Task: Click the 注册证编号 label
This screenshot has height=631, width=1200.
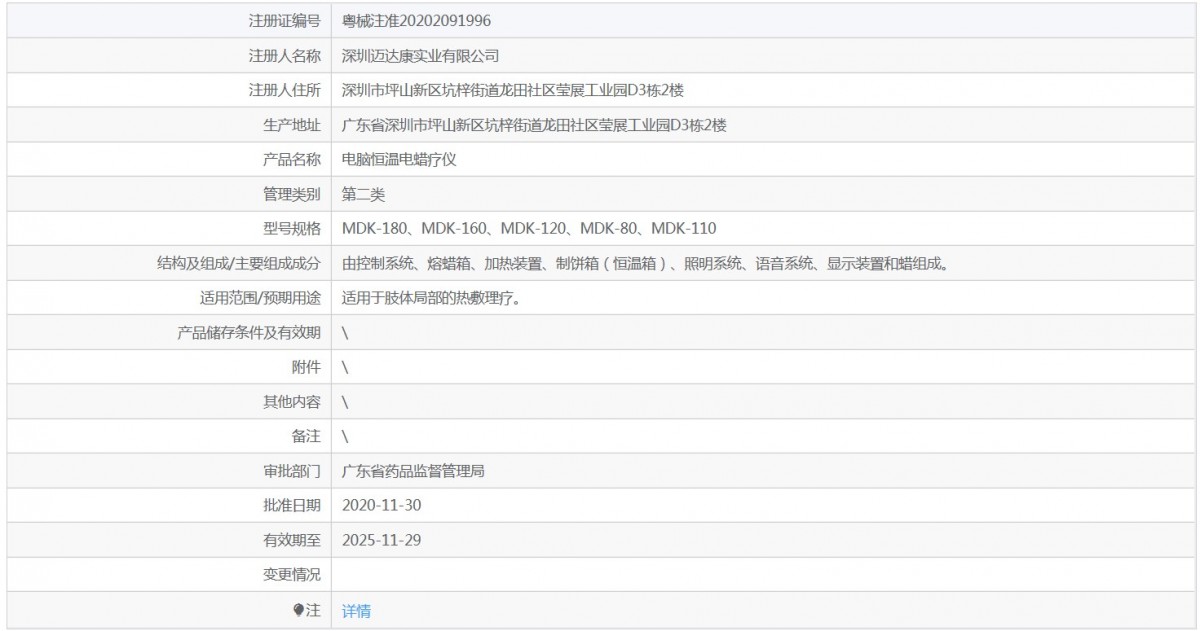Action: (x=284, y=21)
